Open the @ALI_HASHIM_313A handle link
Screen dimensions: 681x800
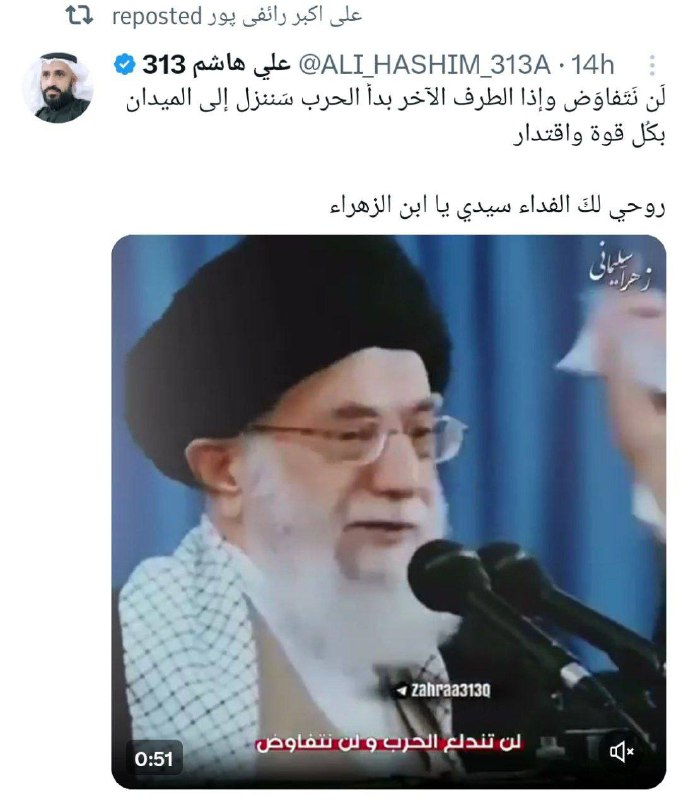click(x=424, y=65)
